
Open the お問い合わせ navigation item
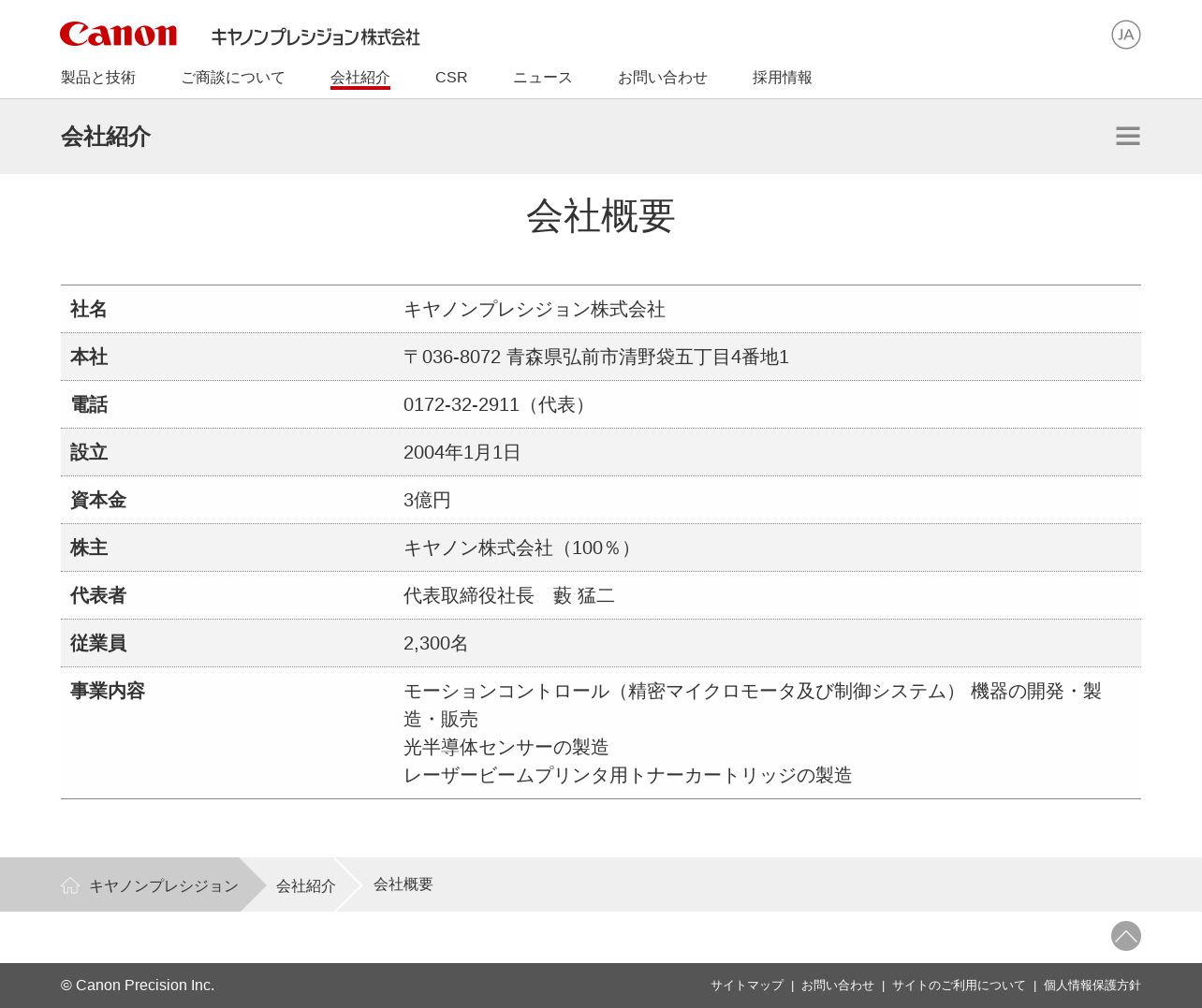(x=663, y=78)
